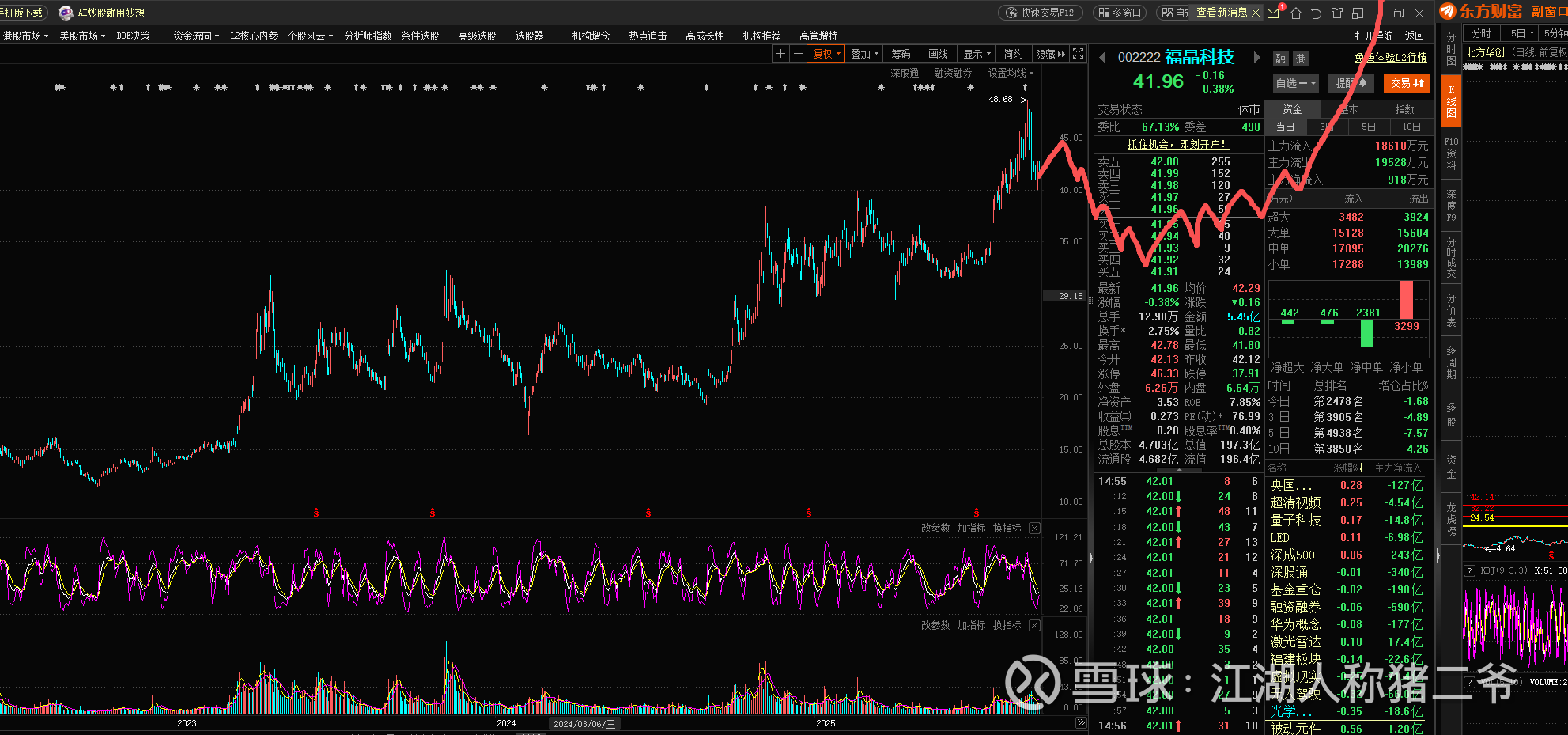
Task: Toggle the 筹码 chip distribution view
Action: click(x=901, y=54)
